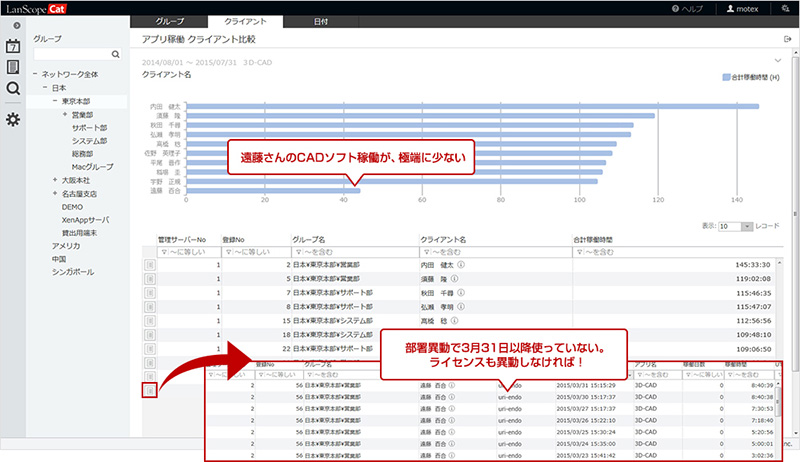The image size is (800, 462).
Task: Click the LanScope Cat logo
Action: coord(36,9)
